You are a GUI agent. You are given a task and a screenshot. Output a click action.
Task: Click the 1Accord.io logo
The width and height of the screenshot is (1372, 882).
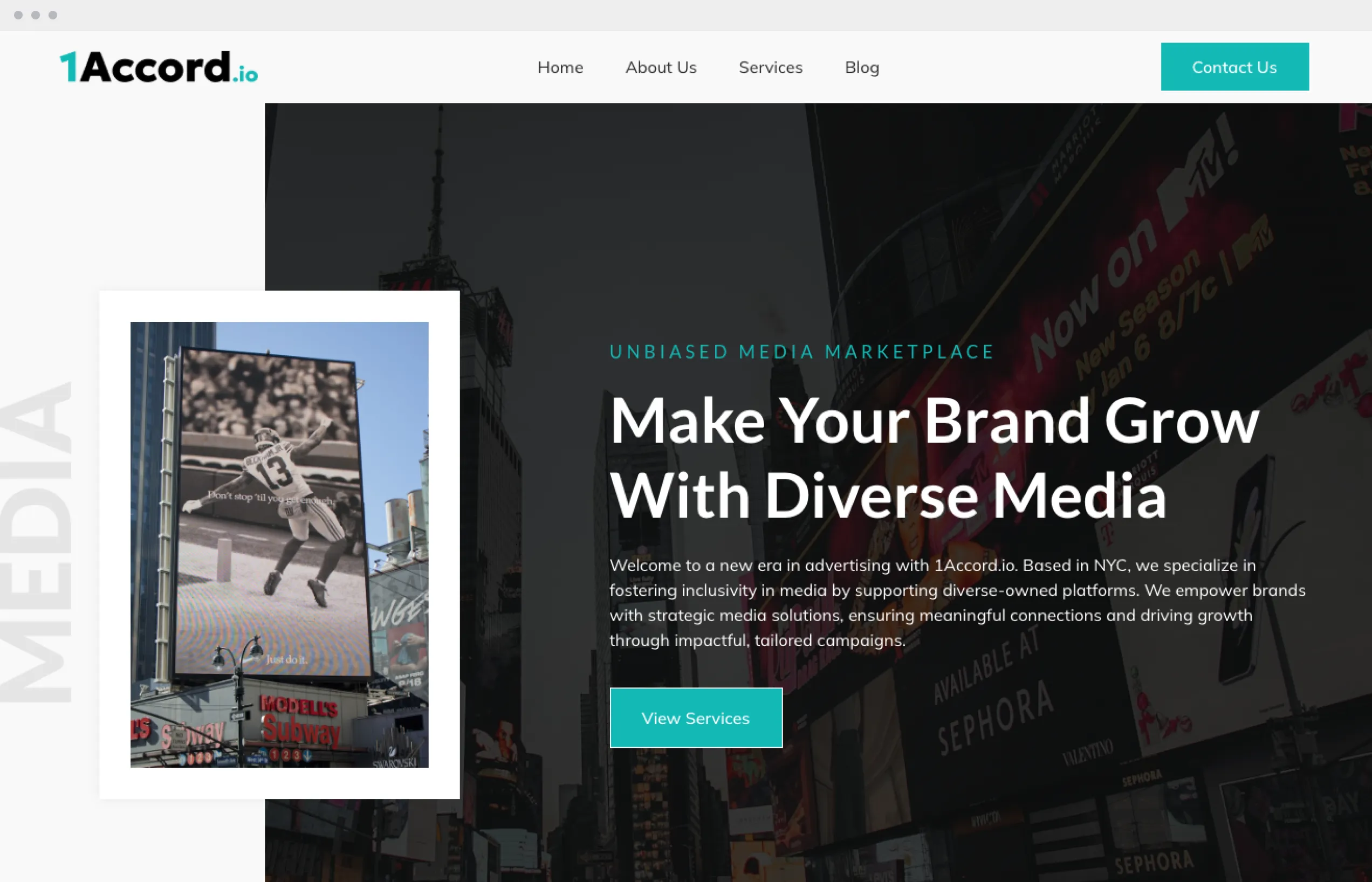(158, 67)
